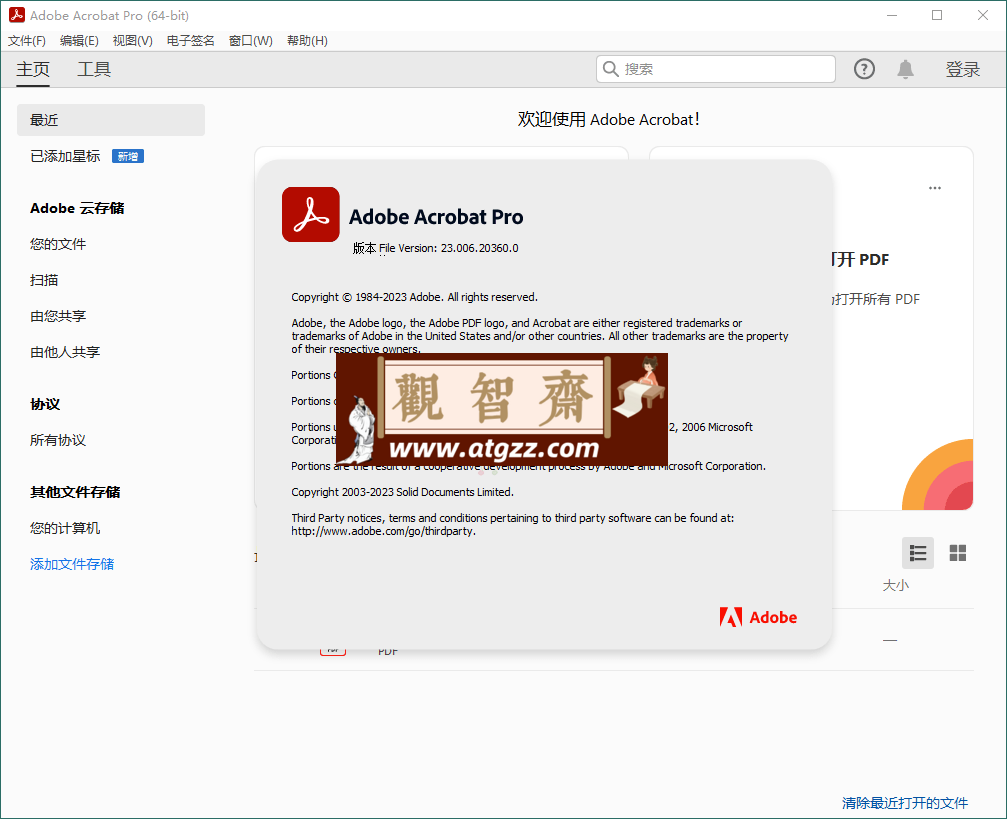Maximize the Acrobat window
Viewport: 1007px width, 819px height.
(x=937, y=15)
